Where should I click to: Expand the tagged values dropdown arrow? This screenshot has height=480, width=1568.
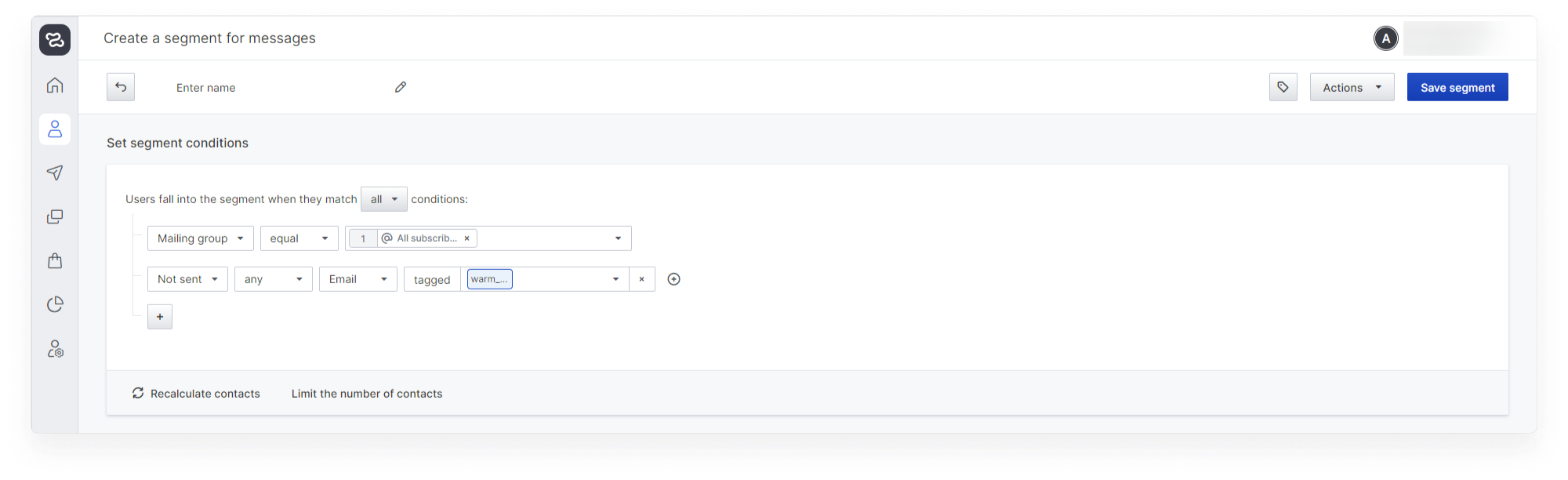pos(615,279)
